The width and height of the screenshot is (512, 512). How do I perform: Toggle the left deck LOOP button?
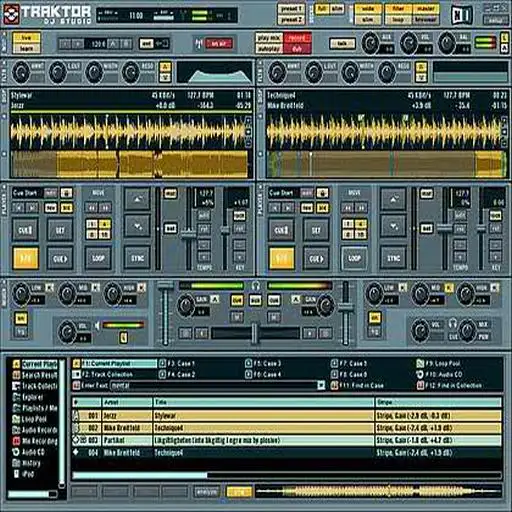(98, 258)
